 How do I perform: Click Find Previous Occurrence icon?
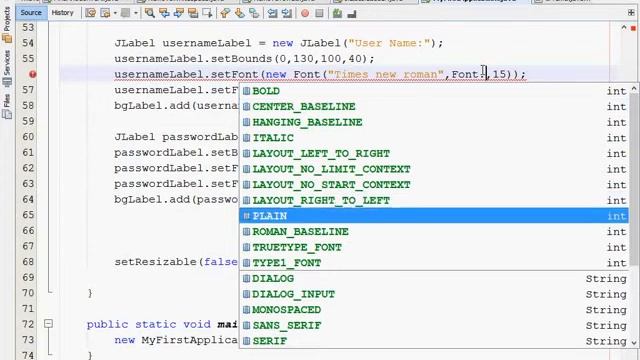pos(164,13)
